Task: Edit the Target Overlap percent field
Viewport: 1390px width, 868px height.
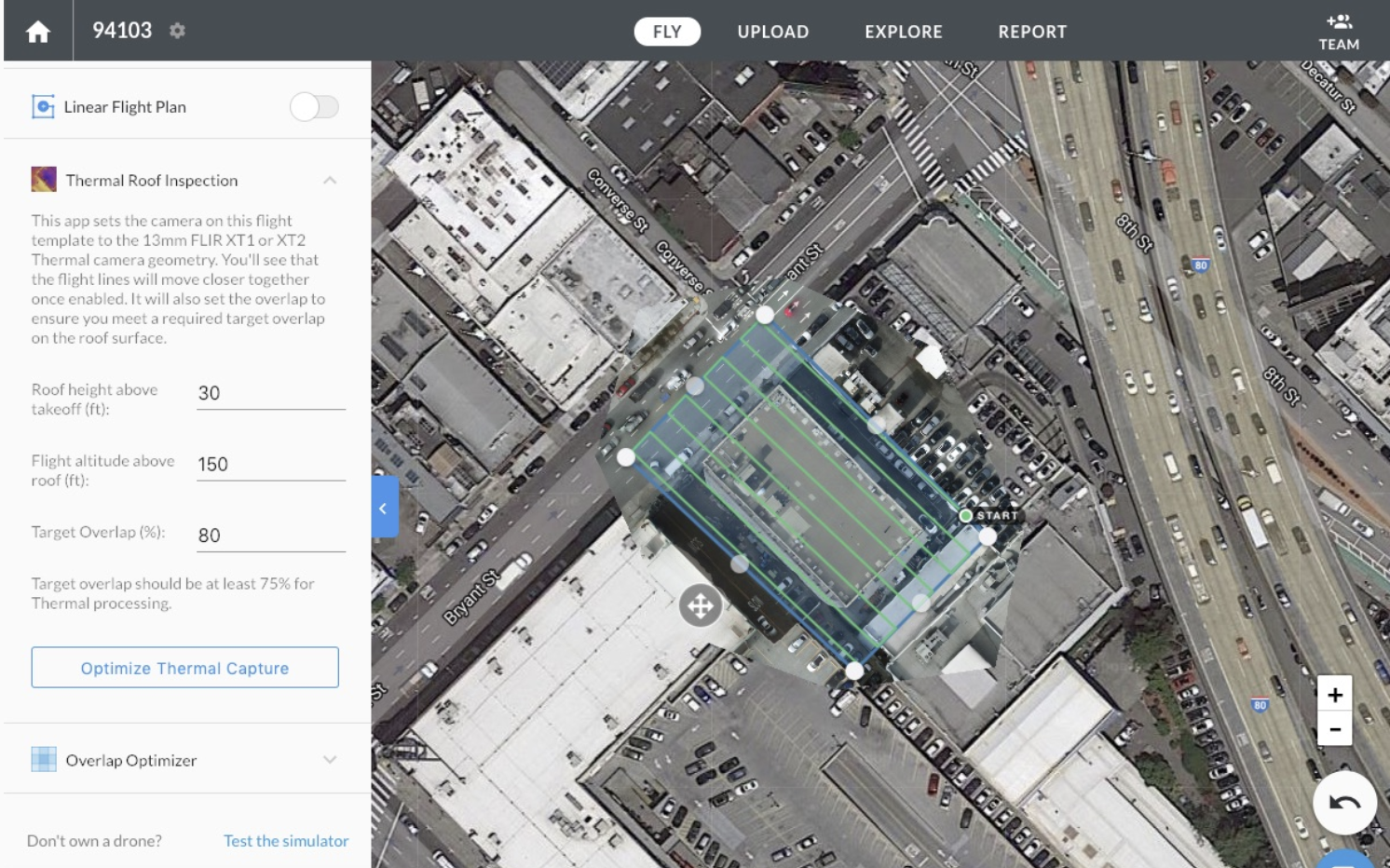Action: tap(271, 536)
